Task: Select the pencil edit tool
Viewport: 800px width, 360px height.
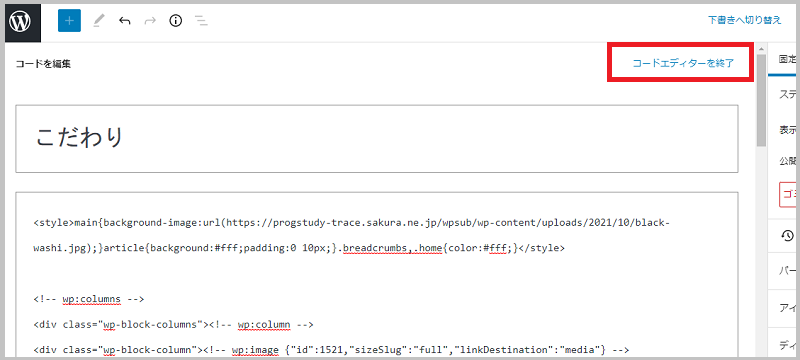Action: tap(99, 21)
